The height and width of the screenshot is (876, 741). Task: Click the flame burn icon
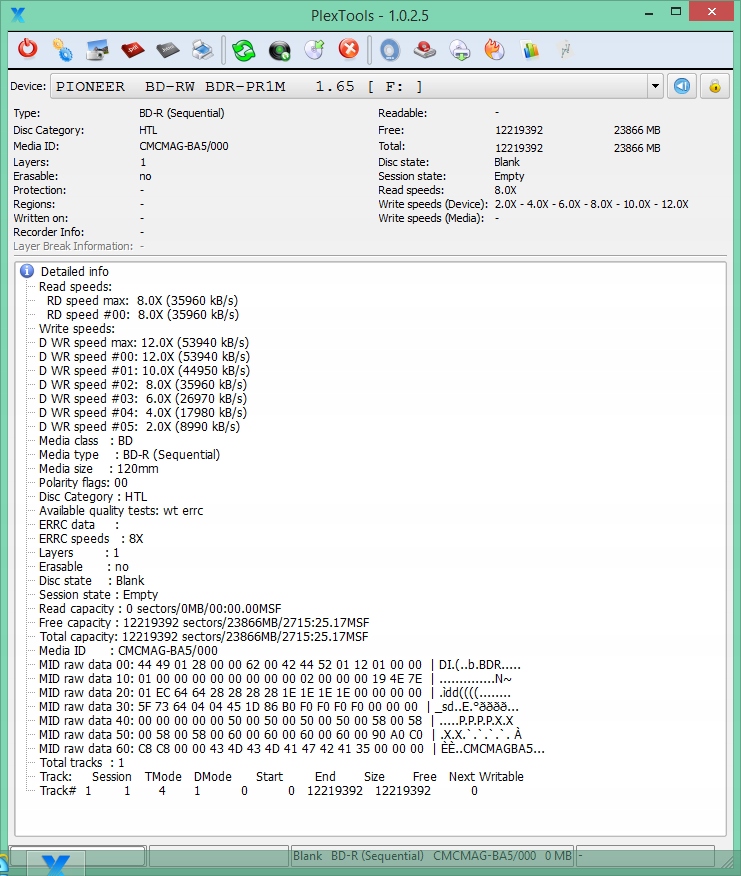(494, 49)
